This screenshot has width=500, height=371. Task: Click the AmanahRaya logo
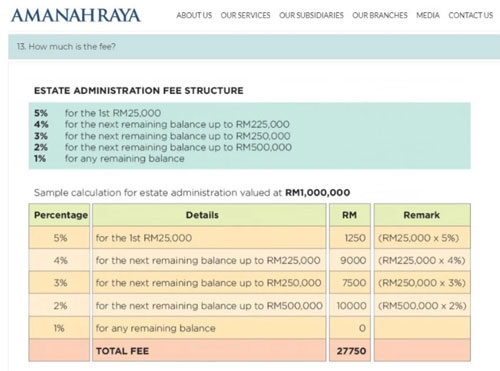(76, 15)
